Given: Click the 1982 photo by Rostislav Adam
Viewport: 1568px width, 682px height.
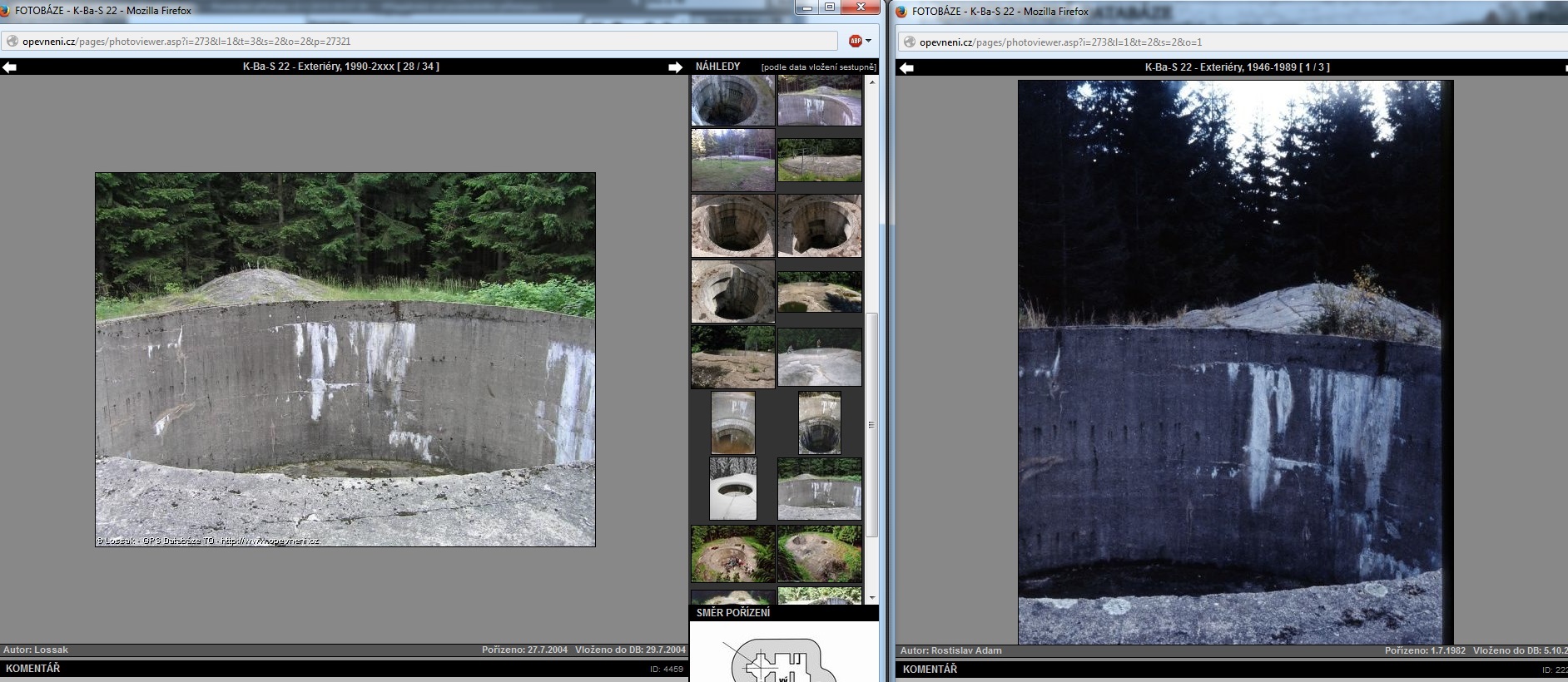Looking at the screenshot, I should [1235, 362].
